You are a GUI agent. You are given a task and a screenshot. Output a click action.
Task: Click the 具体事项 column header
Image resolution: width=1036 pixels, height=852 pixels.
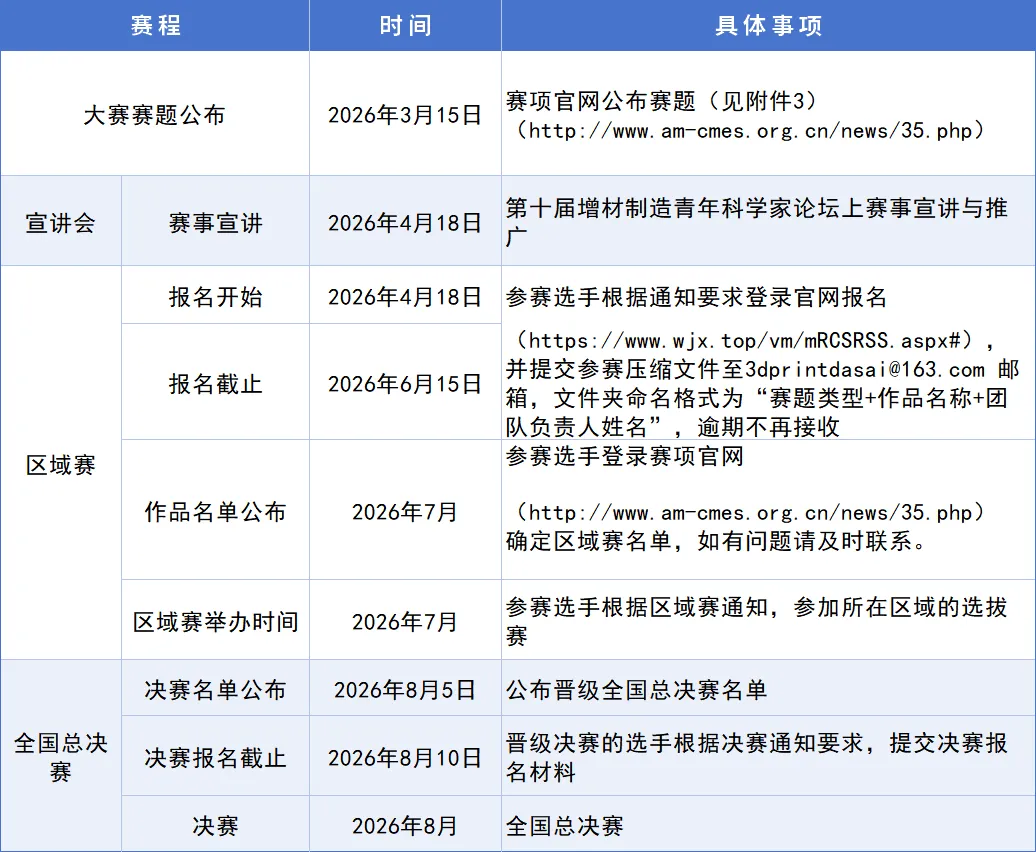point(768,25)
